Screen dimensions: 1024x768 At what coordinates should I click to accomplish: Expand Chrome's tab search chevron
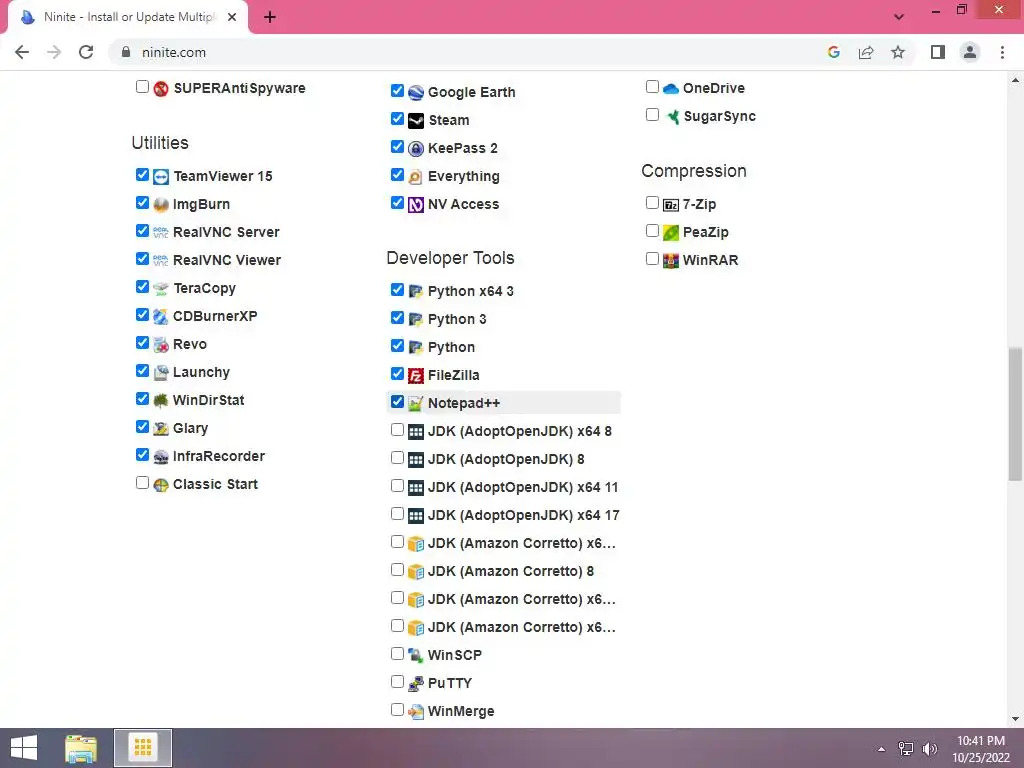tap(899, 17)
